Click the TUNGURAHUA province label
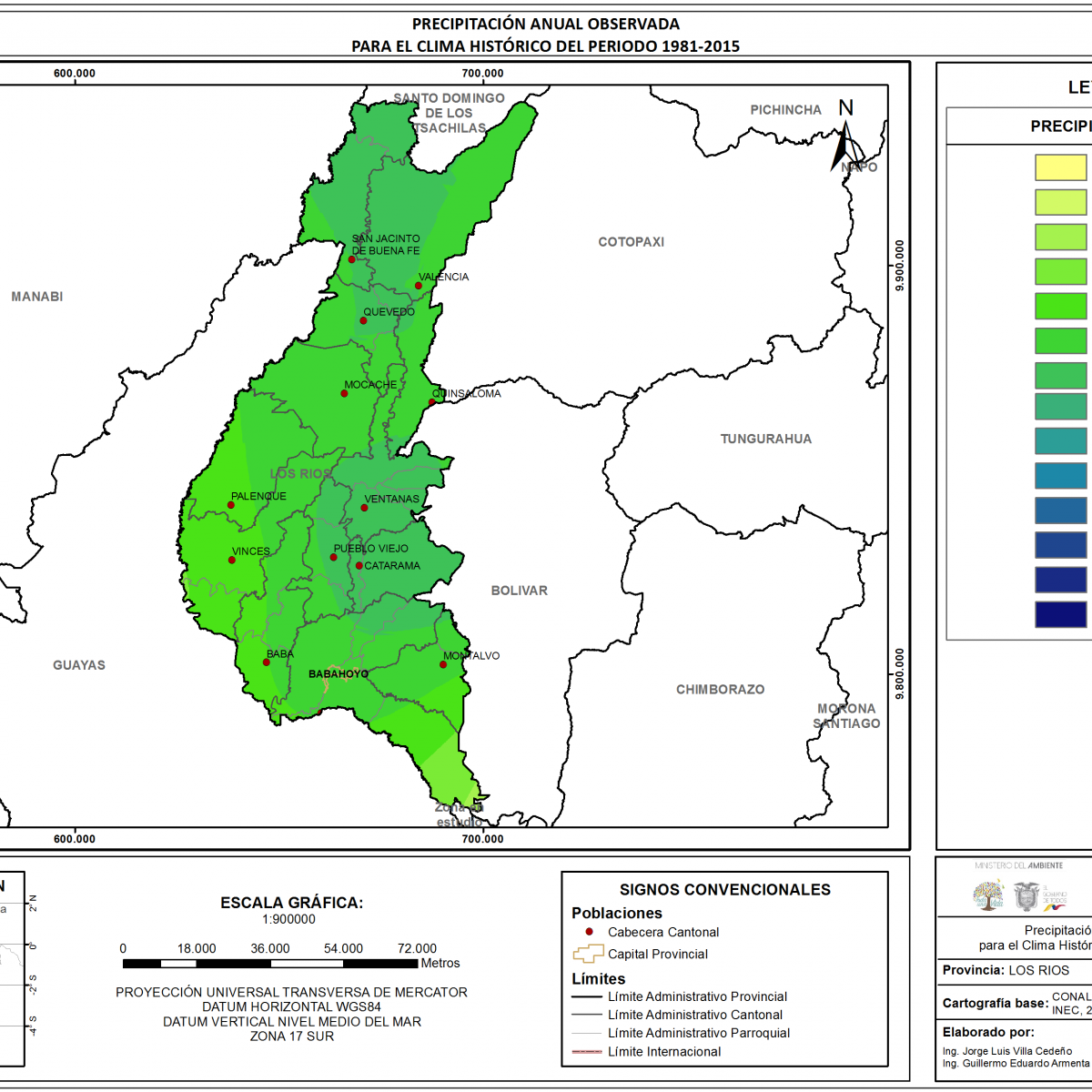Viewport: 1092px width, 1092px height. pos(766,439)
